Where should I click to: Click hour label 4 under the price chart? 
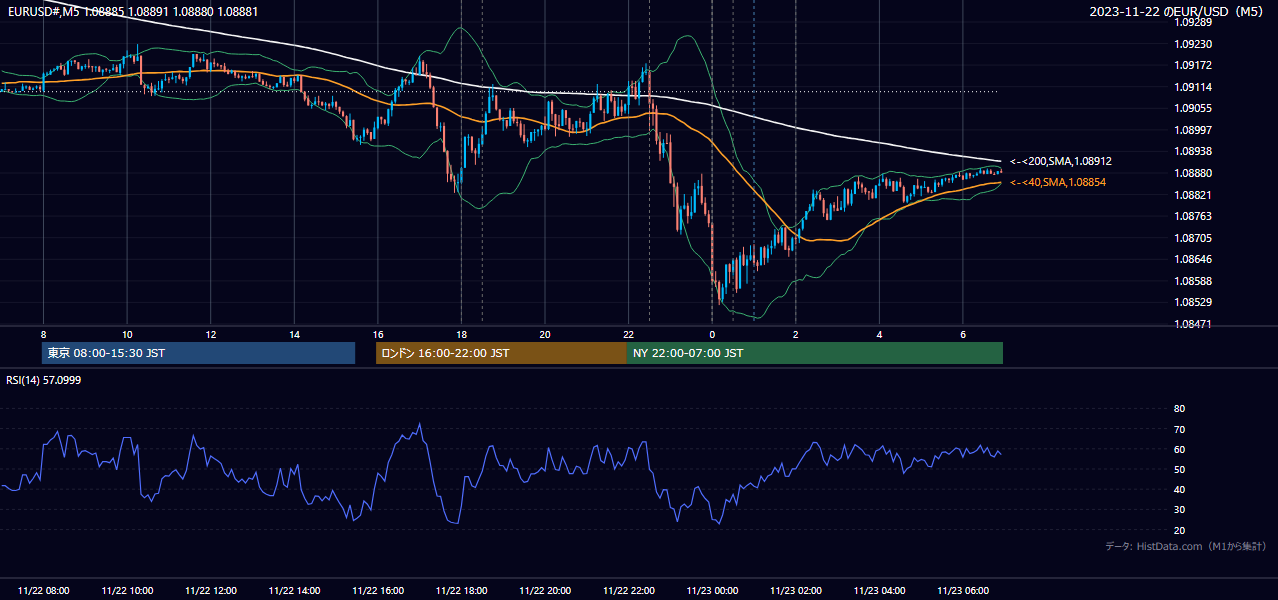point(879,334)
